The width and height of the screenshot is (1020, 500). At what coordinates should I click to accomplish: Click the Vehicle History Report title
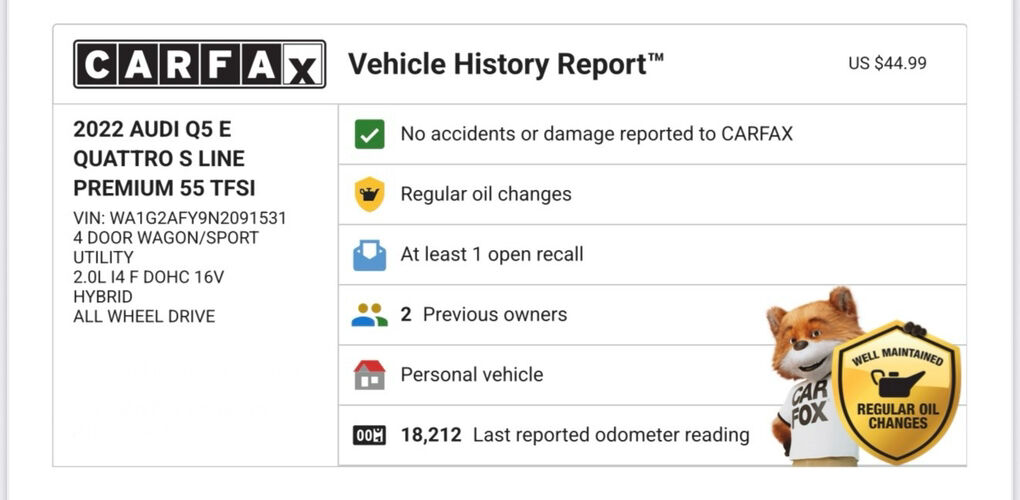[x=506, y=65]
